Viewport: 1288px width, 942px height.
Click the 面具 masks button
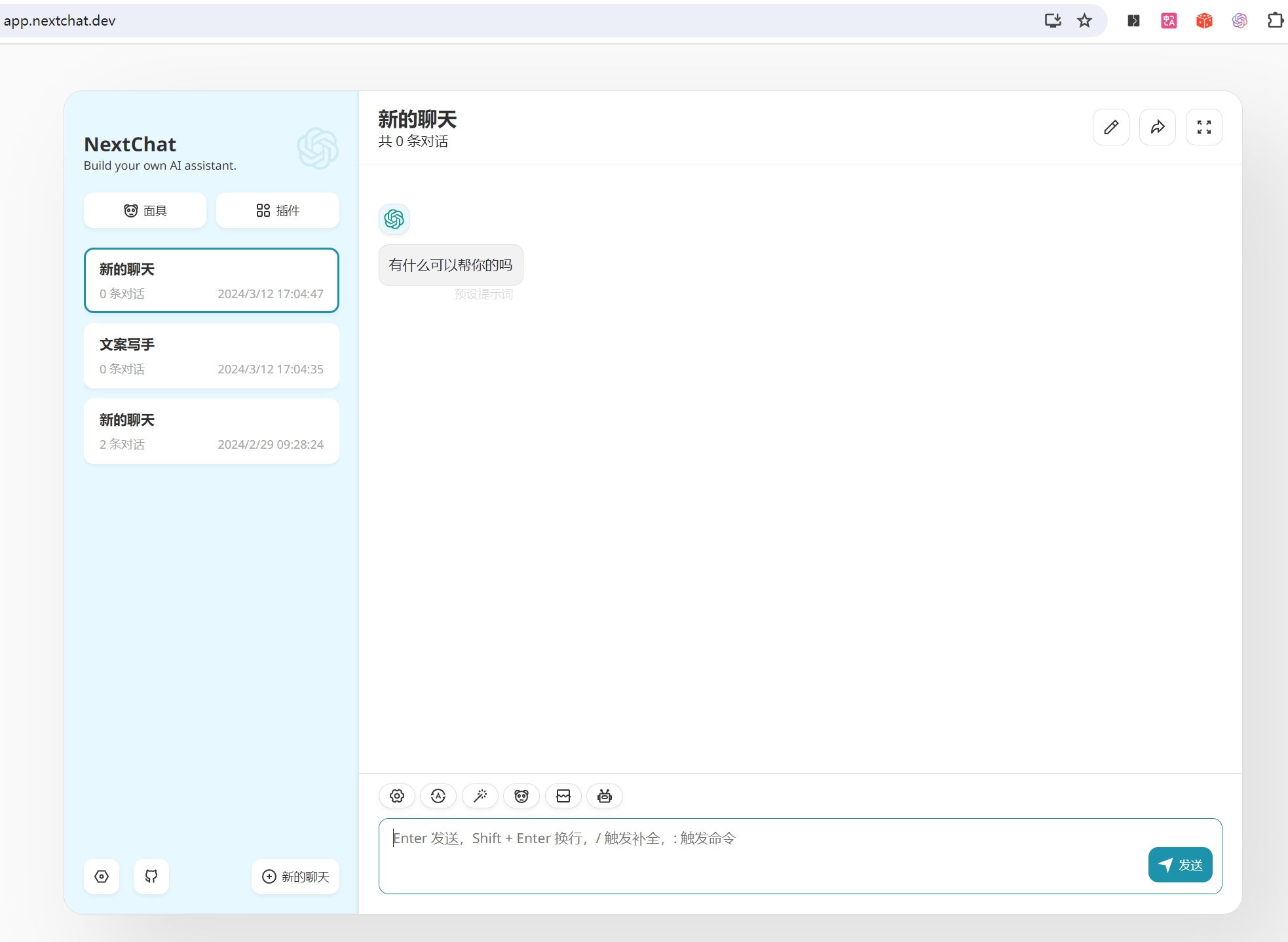click(145, 210)
